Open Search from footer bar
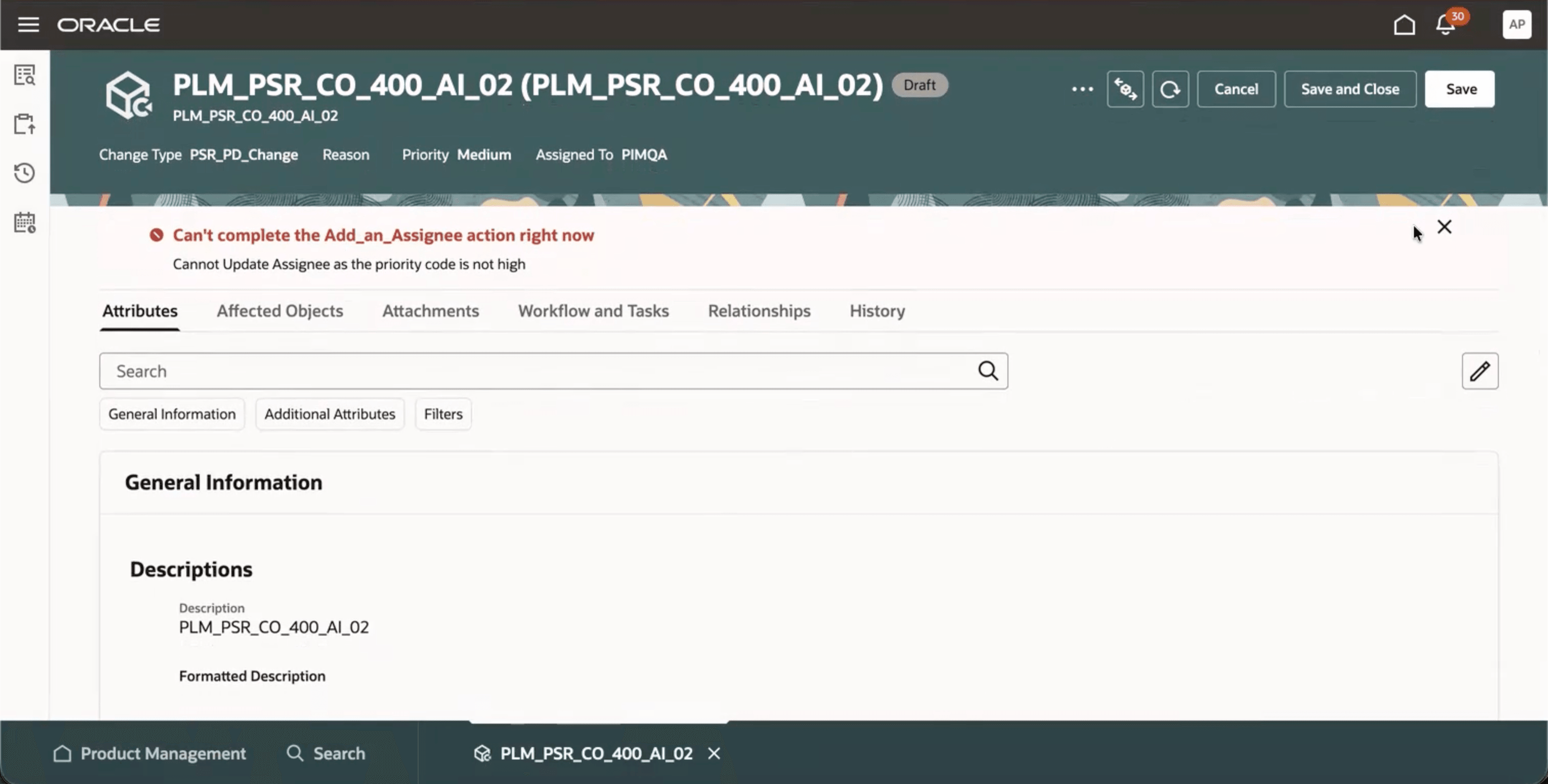The height and width of the screenshot is (784, 1548). [x=326, y=753]
